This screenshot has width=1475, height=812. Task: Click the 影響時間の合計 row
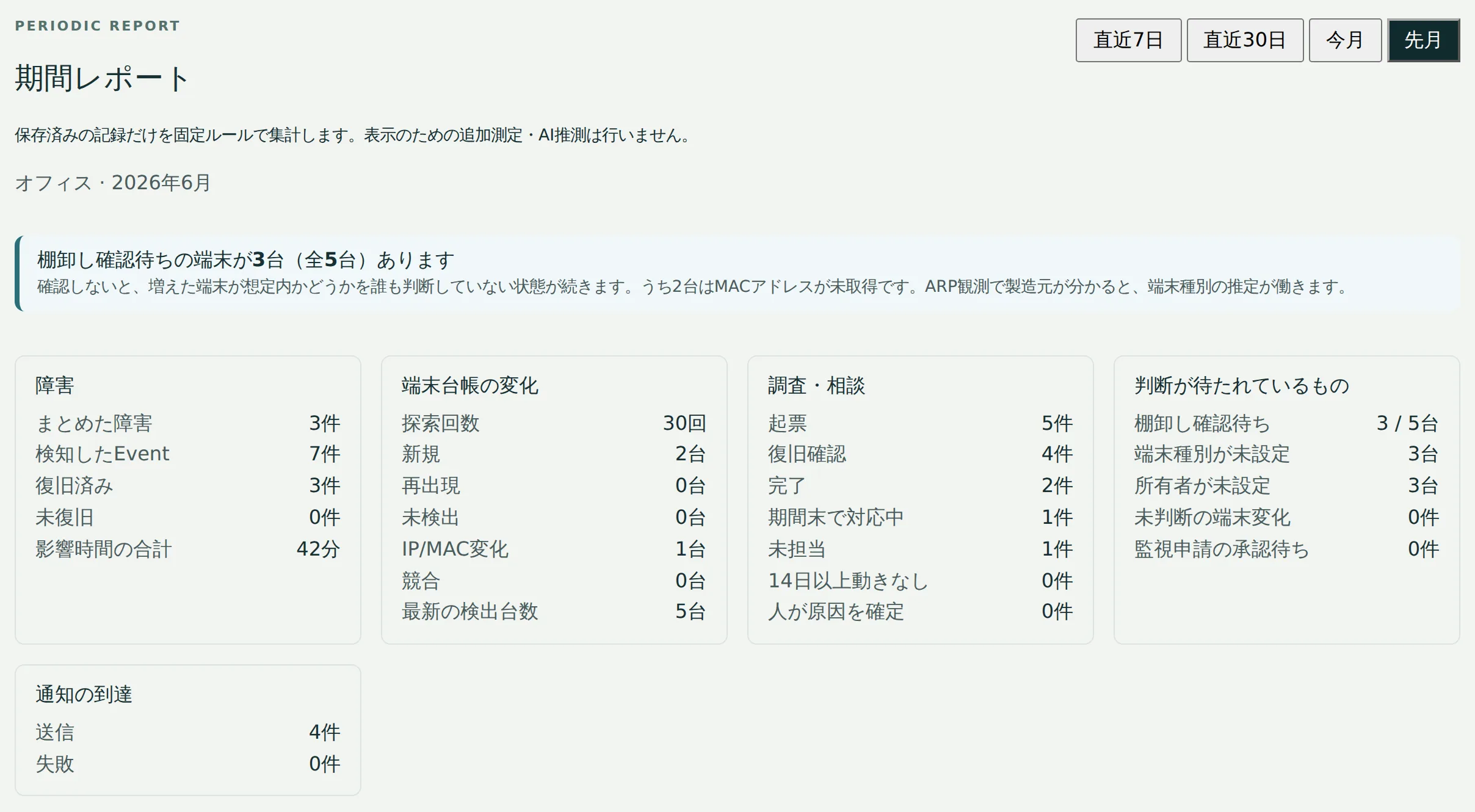(x=188, y=549)
